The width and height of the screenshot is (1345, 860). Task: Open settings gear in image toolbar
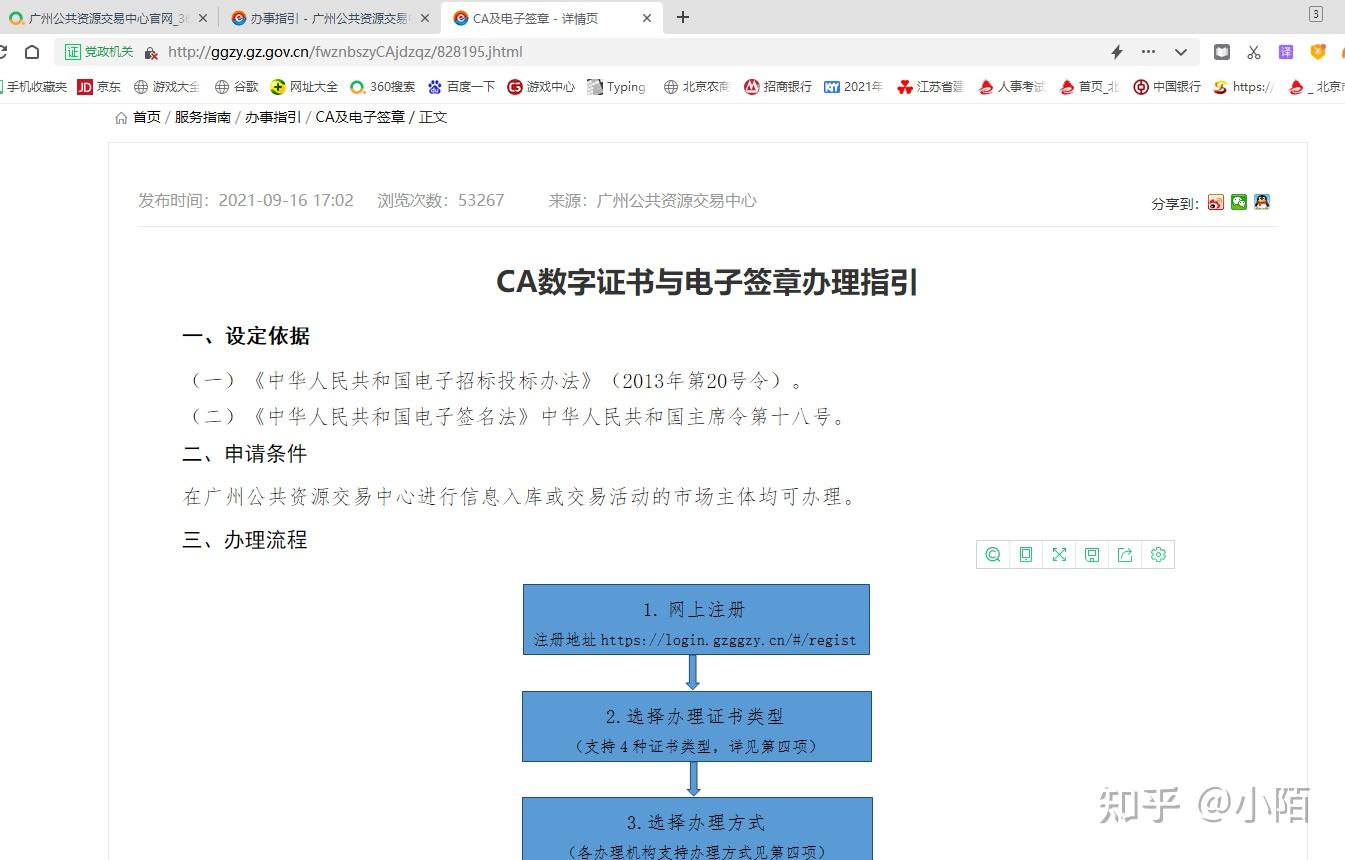(x=1158, y=555)
